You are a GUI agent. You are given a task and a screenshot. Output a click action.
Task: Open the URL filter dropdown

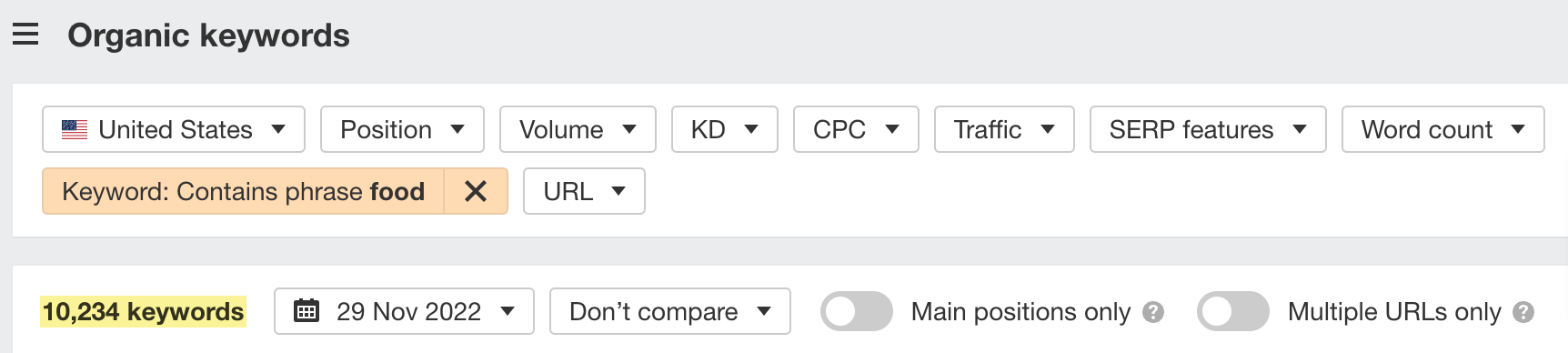pos(584,191)
